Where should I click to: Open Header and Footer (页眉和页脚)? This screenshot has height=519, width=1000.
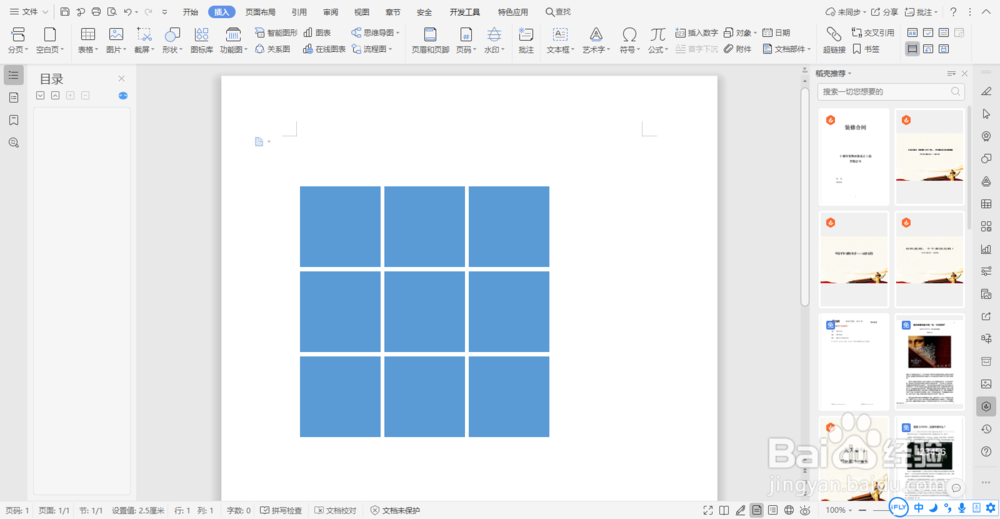click(x=430, y=40)
